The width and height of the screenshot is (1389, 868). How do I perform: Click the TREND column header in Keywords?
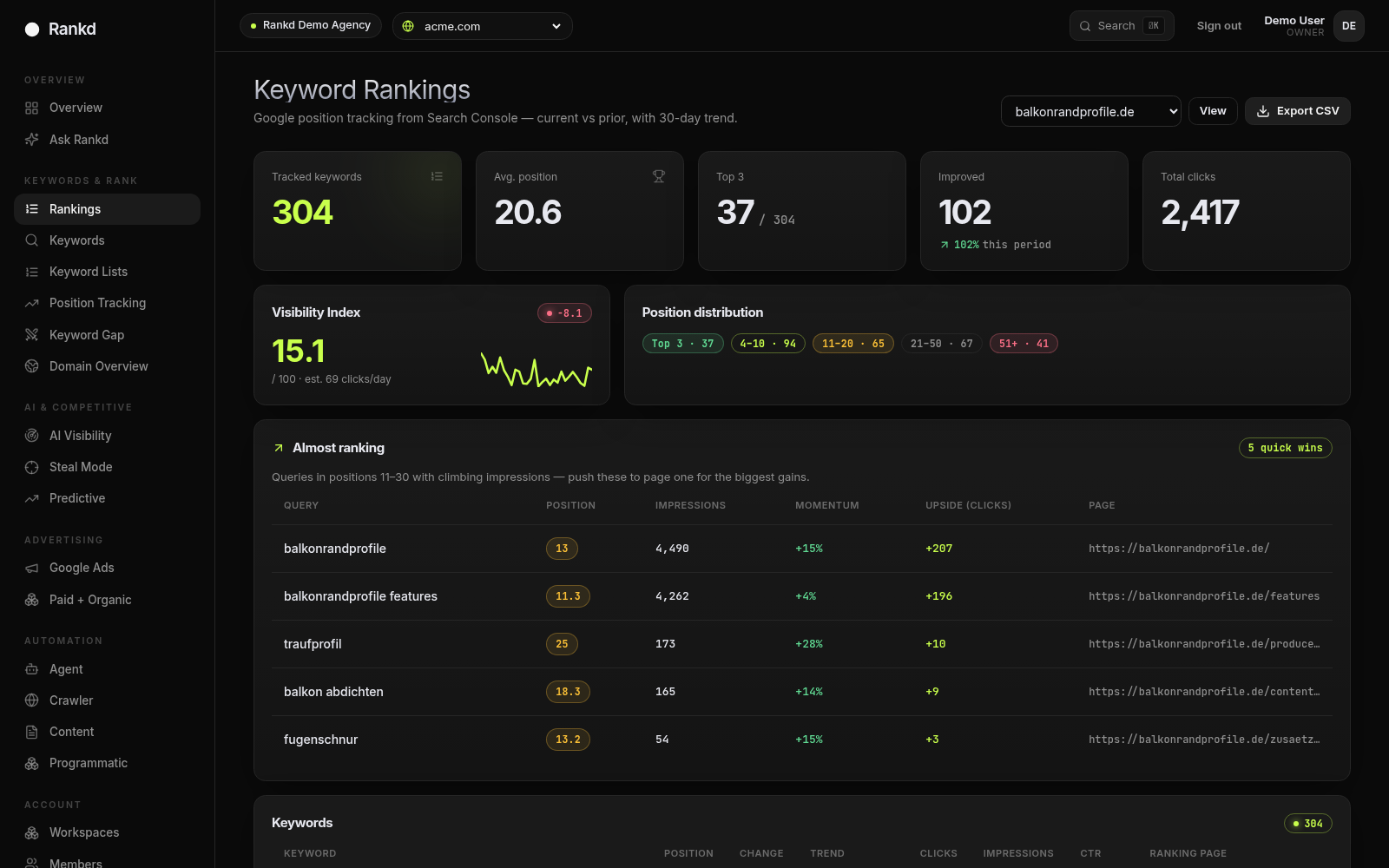click(x=827, y=853)
